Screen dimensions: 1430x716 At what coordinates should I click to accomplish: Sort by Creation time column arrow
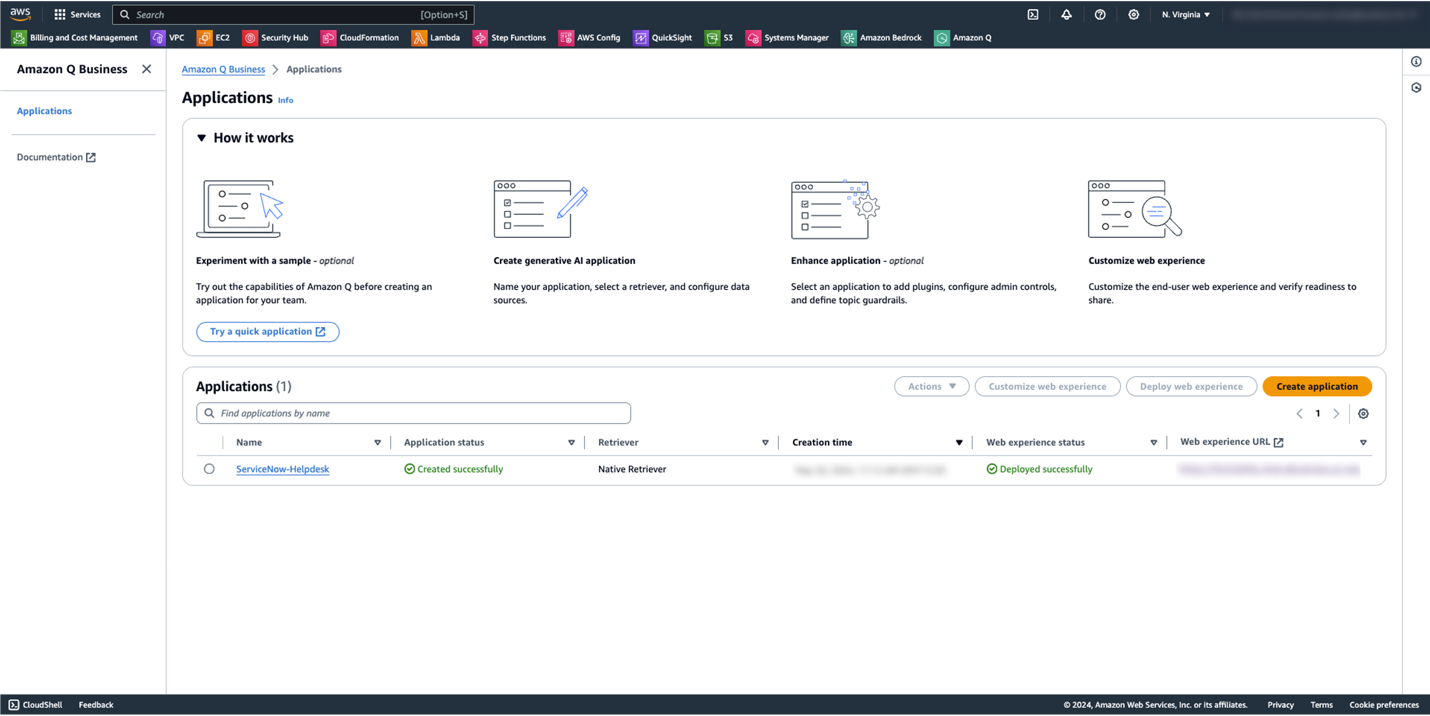coord(959,443)
